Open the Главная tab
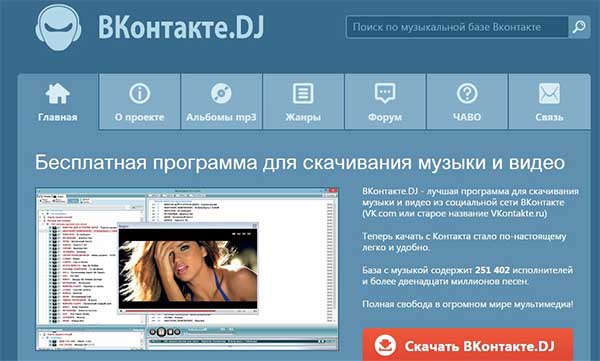600x361 pixels. 57,102
